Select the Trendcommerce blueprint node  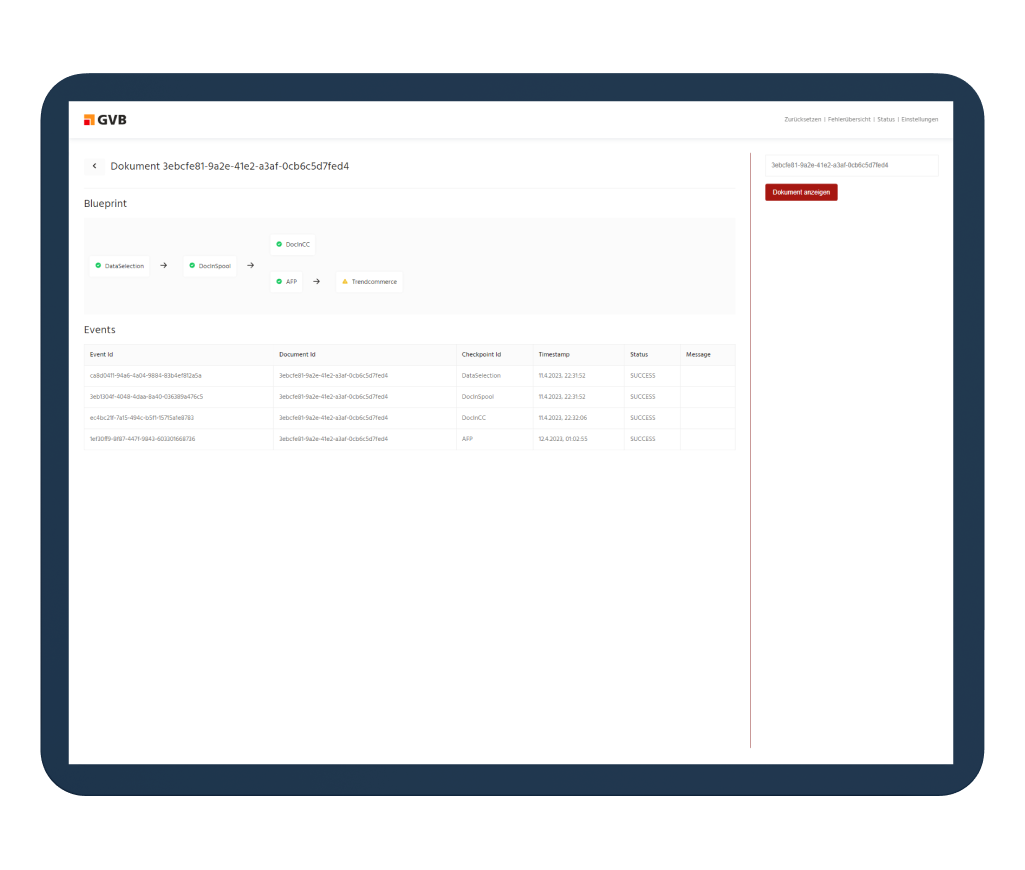(x=369, y=282)
